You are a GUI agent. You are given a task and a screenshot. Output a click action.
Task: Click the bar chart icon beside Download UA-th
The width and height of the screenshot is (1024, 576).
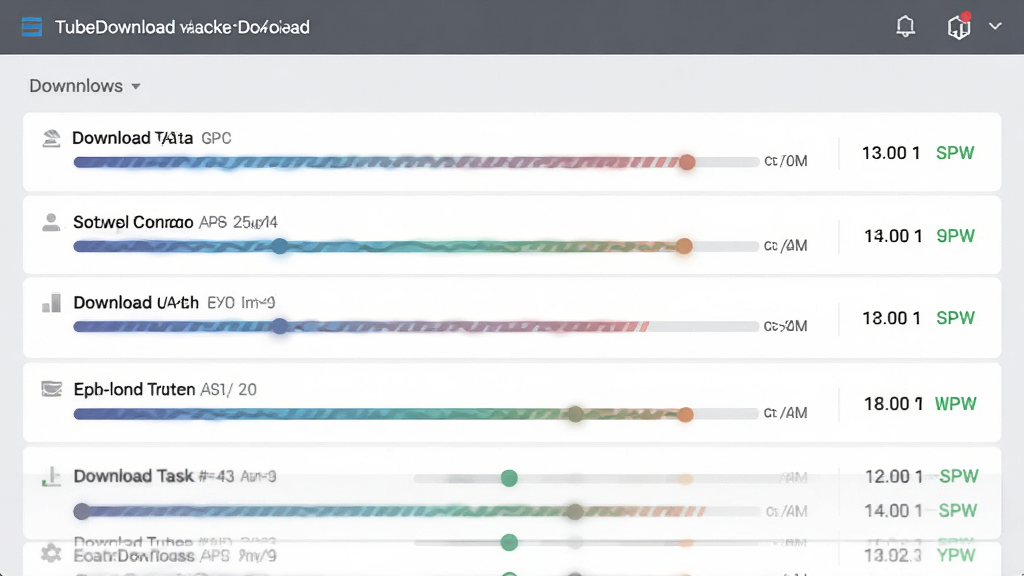click(x=51, y=303)
